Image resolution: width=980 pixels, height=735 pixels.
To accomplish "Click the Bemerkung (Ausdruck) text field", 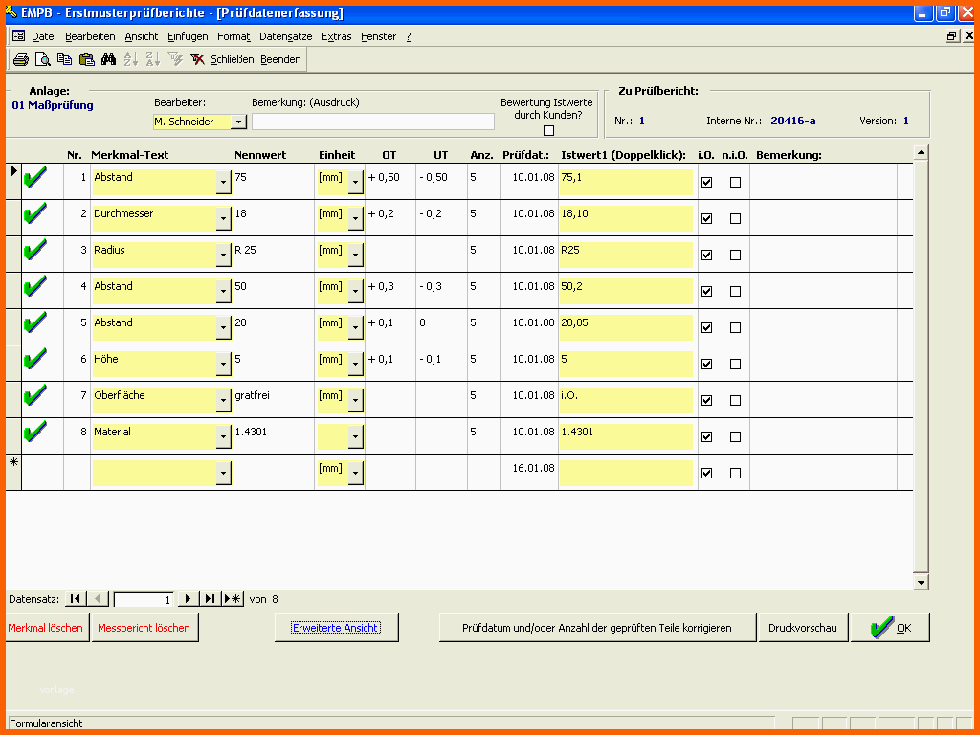I will [373, 122].
